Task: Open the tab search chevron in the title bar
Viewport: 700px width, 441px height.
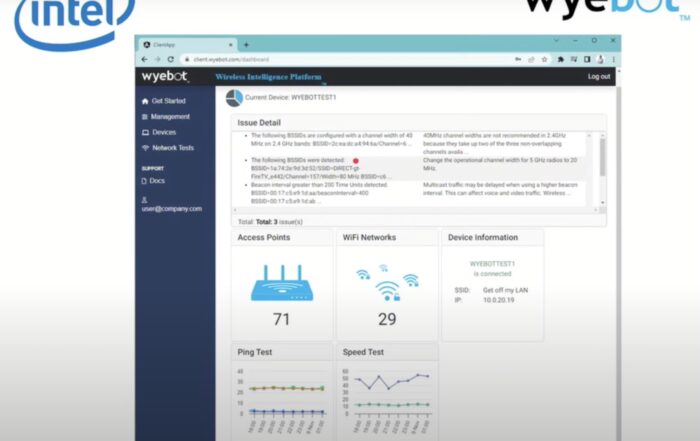Action: (x=556, y=40)
